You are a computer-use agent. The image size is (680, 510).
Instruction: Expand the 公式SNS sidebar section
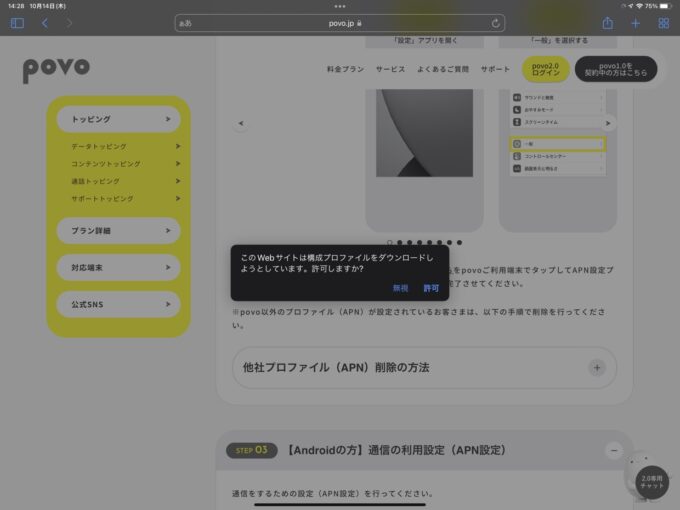click(x=119, y=304)
